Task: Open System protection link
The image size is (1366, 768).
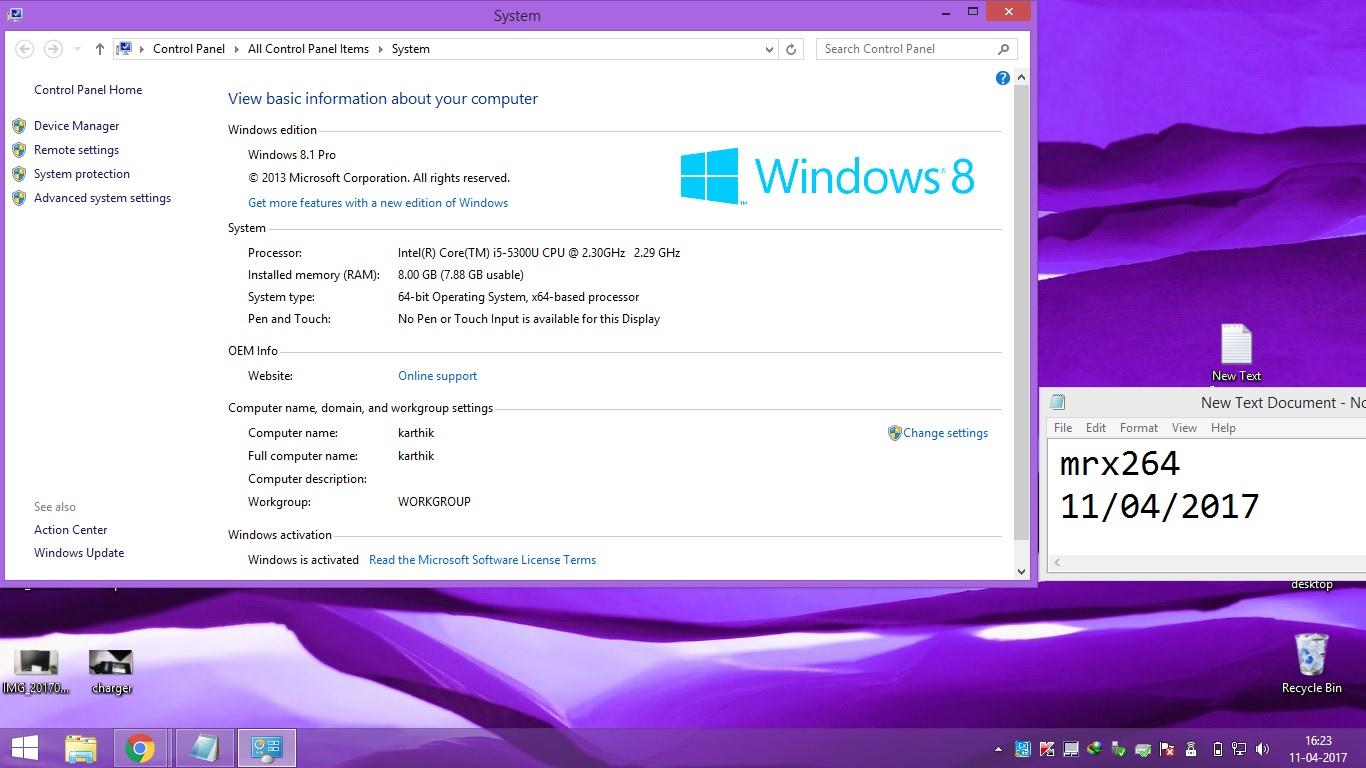Action: coord(82,174)
